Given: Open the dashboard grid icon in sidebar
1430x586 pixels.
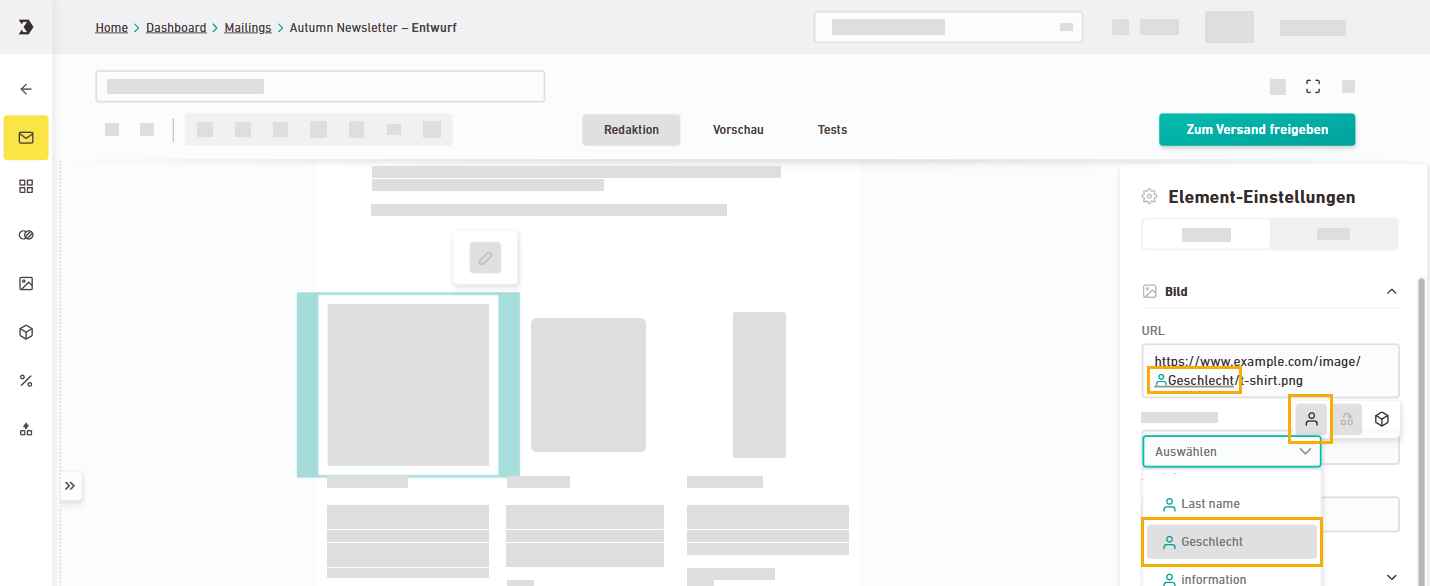Looking at the screenshot, I should (x=26, y=186).
